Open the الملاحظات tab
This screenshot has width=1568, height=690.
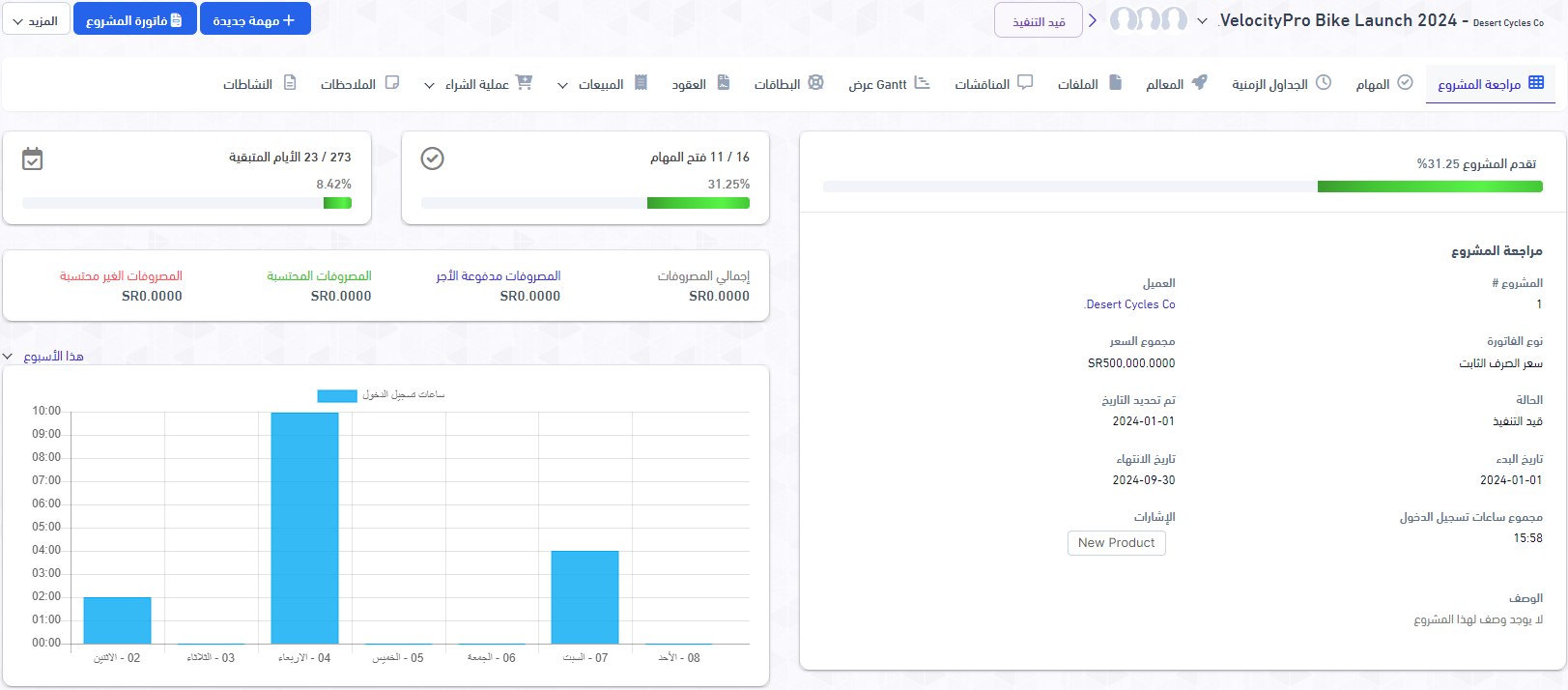[x=359, y=85]
